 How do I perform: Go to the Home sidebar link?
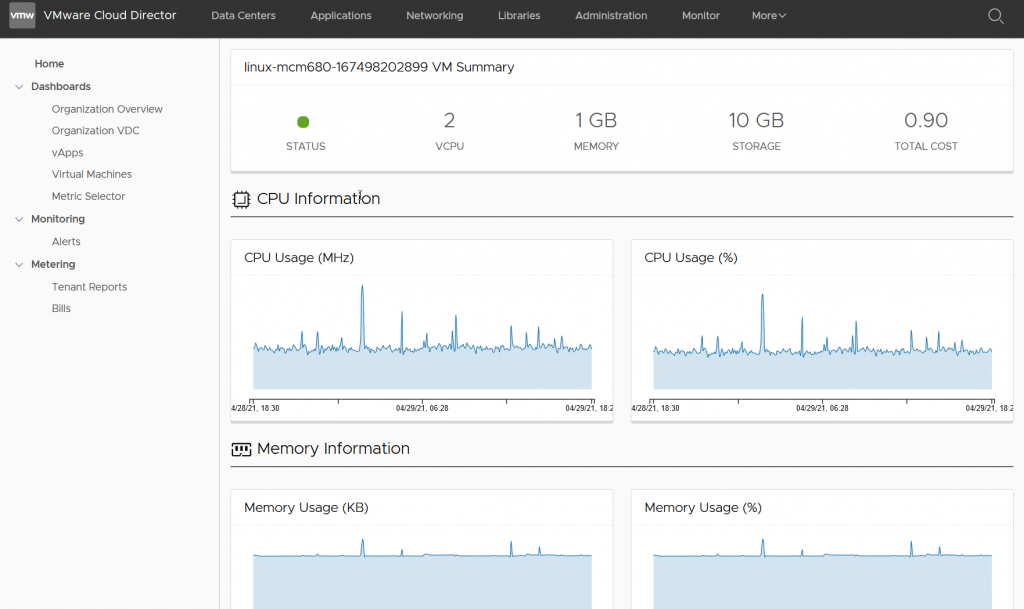point(49,64)
